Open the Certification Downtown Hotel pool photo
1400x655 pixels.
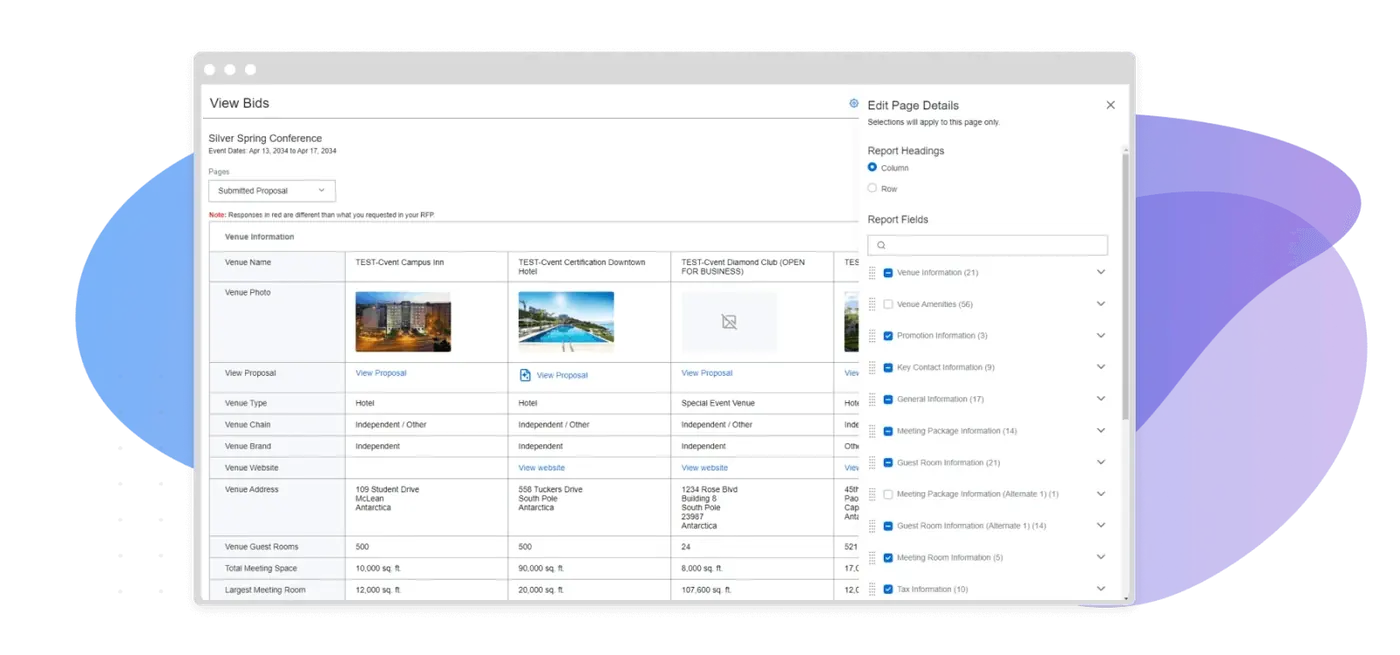point(566,322)
